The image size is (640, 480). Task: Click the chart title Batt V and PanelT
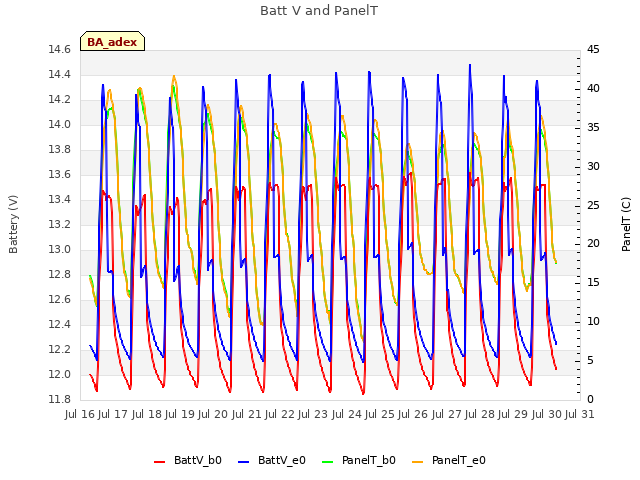pyautogui.click(x=319, y=10)
